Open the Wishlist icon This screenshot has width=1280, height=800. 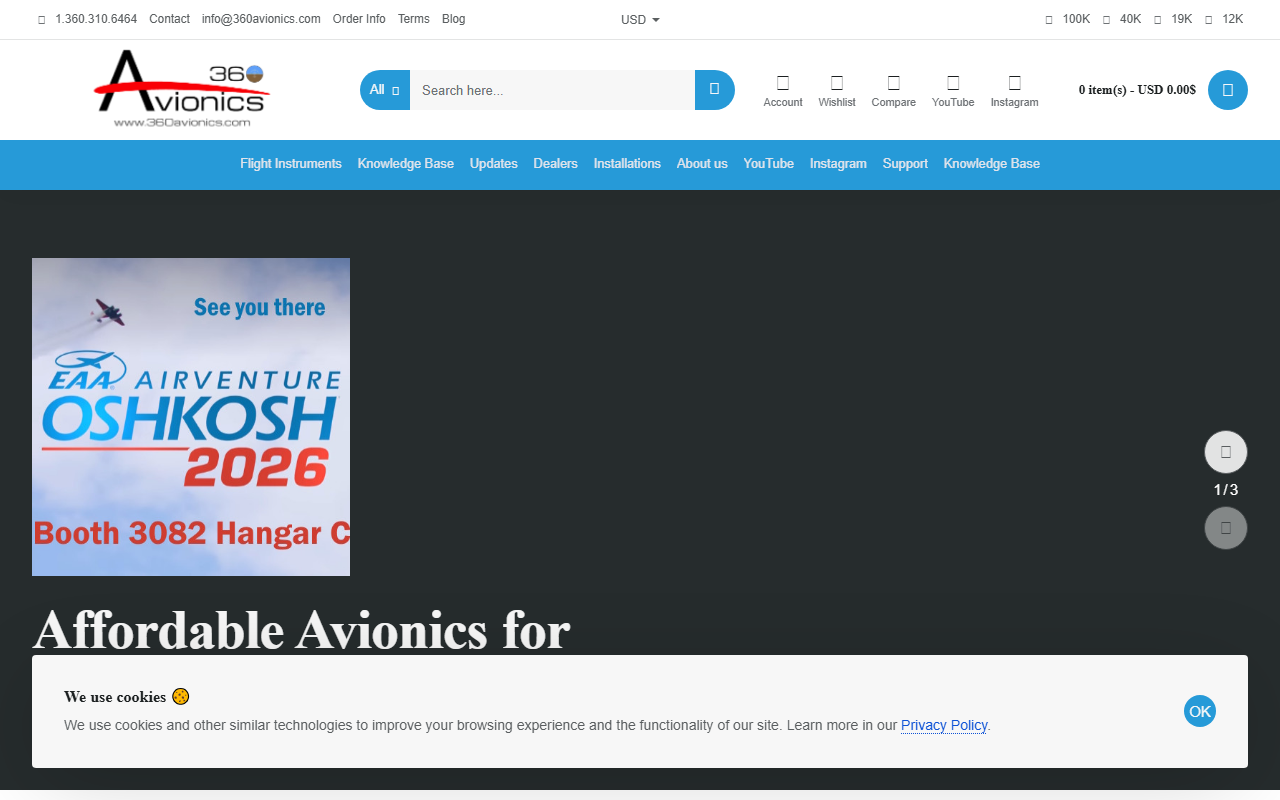[x=837, y=90]
